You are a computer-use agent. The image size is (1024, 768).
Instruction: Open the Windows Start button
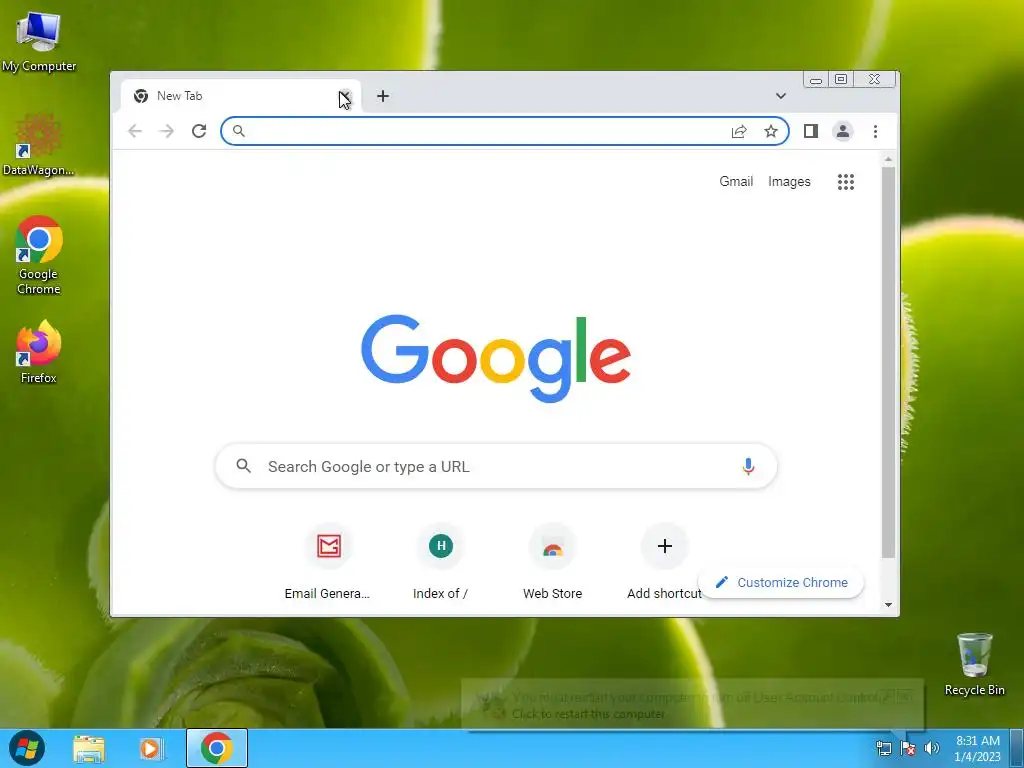tap(27, 748)
